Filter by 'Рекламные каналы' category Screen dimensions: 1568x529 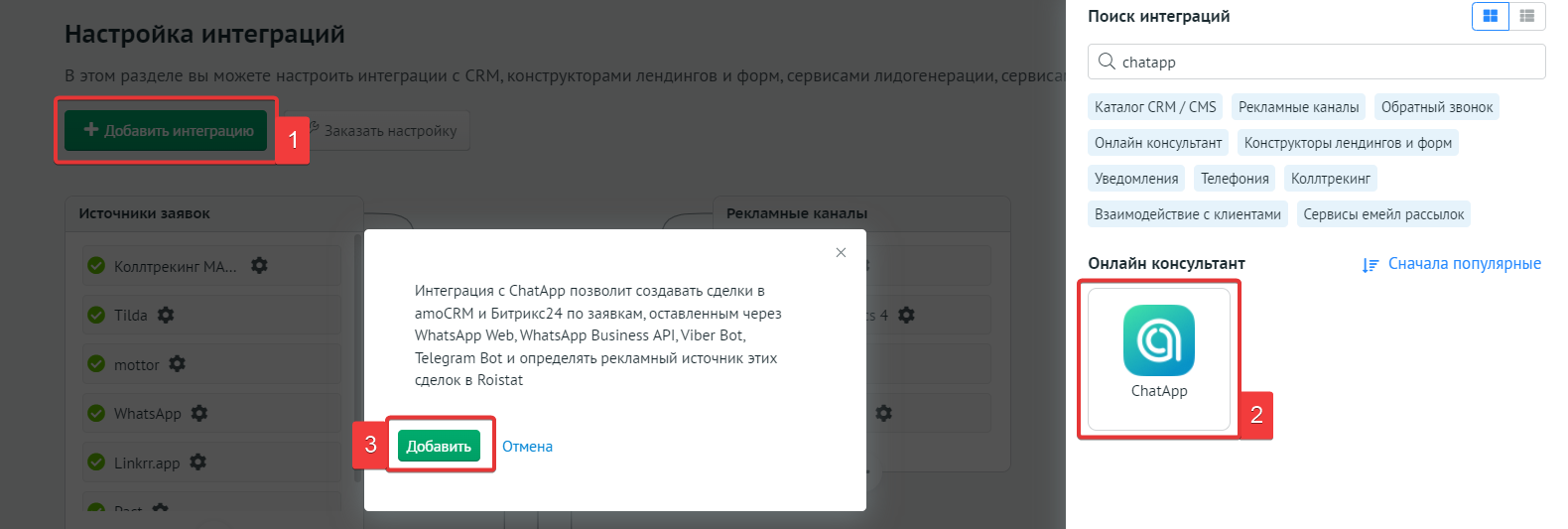click(x=1298, y=107)
